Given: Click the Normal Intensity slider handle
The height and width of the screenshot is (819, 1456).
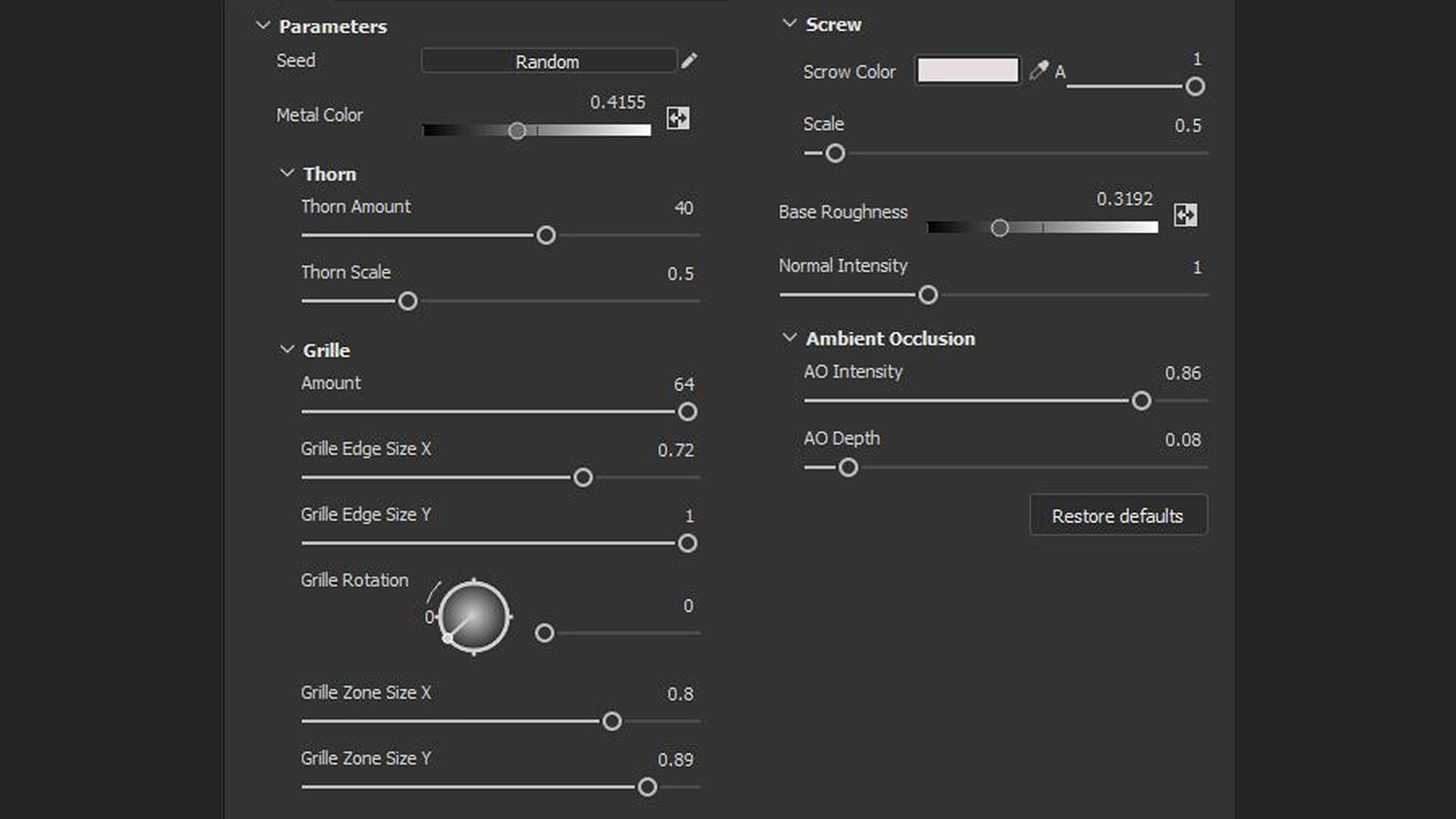Looking at the screenshot, I should coord(928,295).
